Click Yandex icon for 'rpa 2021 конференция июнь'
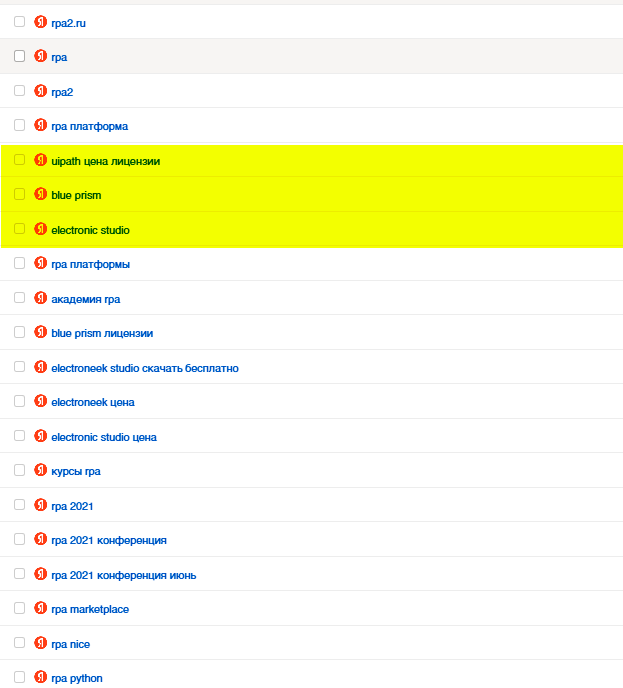The height and width of the screenshot is (688, 623). 40,573
